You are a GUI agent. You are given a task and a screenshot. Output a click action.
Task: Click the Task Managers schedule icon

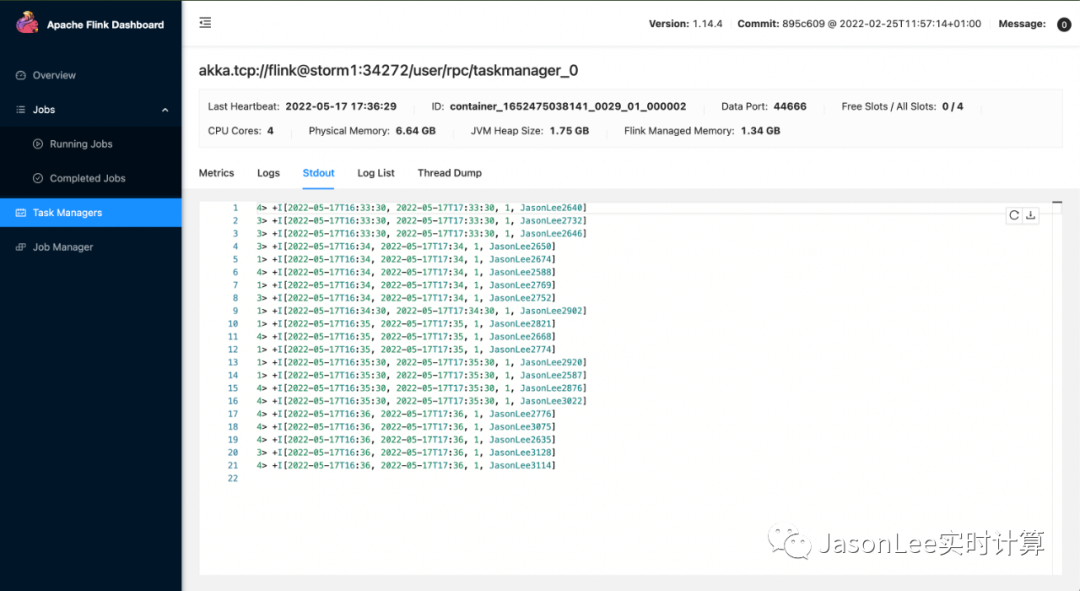[x=21, y=213]
